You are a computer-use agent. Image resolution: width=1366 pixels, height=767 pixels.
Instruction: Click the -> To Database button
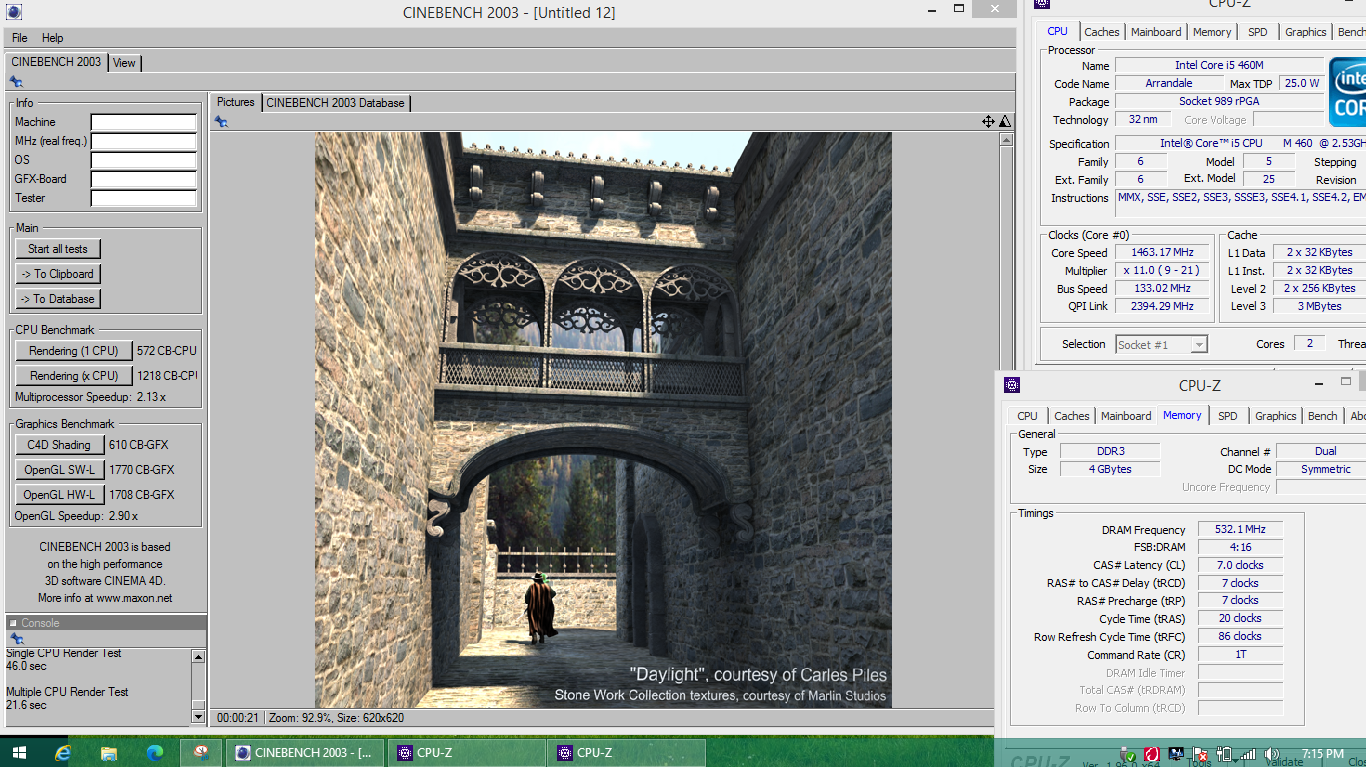58,299
